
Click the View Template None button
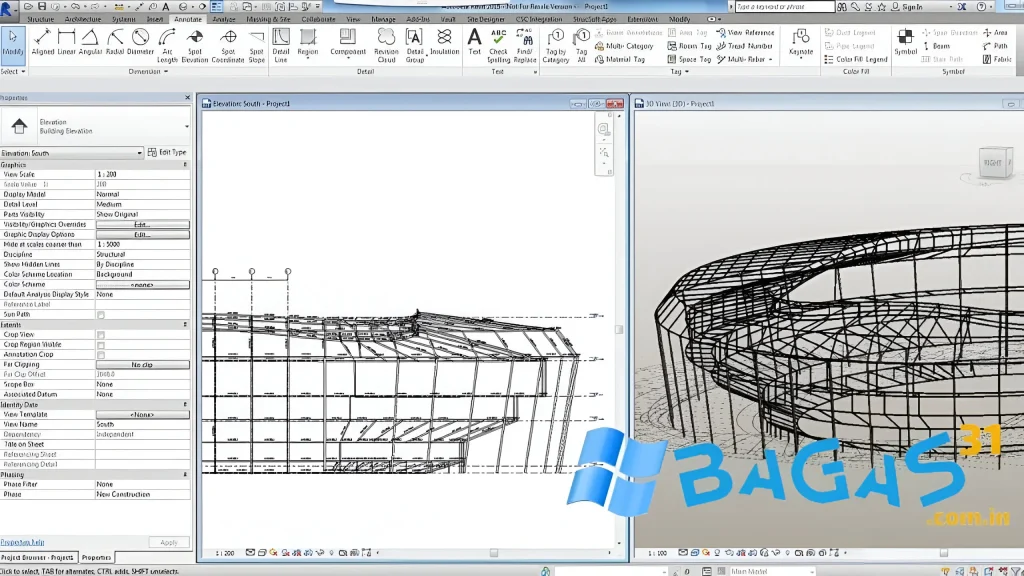pyautogui.click(x=142, y=415)
